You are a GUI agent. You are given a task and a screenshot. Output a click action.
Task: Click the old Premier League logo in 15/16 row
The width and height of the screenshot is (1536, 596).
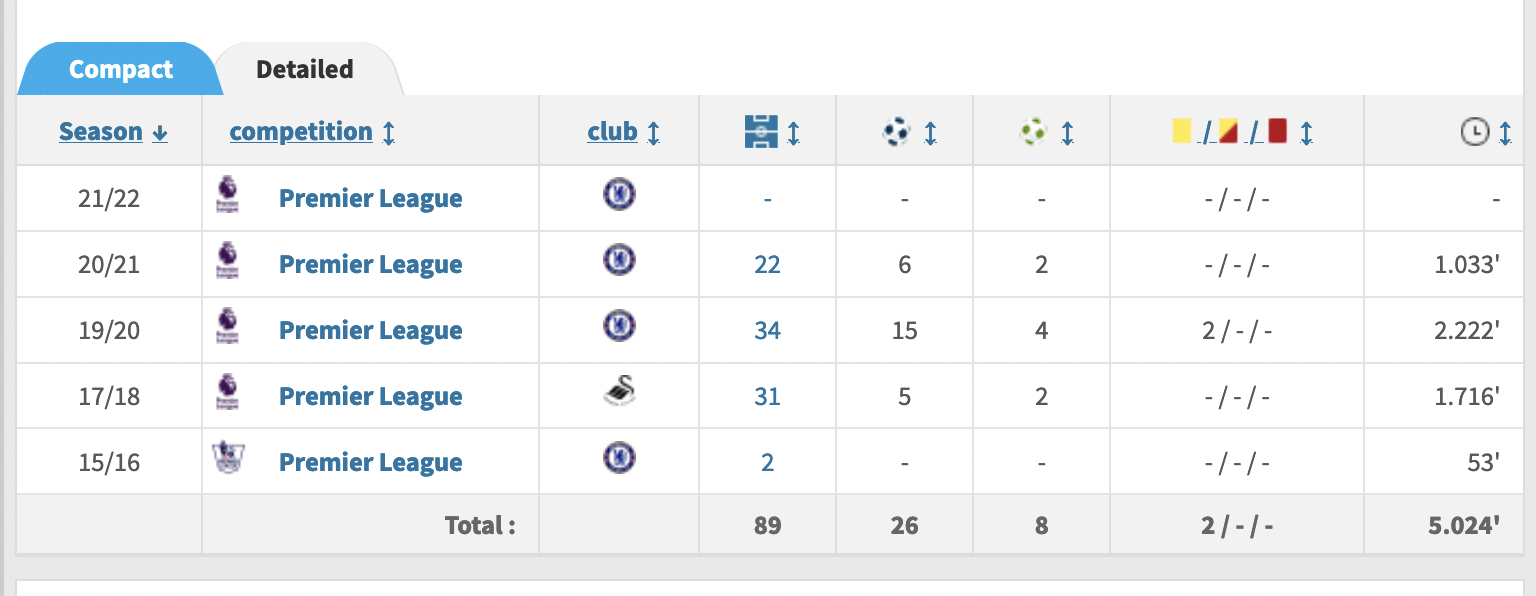[229, 457]
